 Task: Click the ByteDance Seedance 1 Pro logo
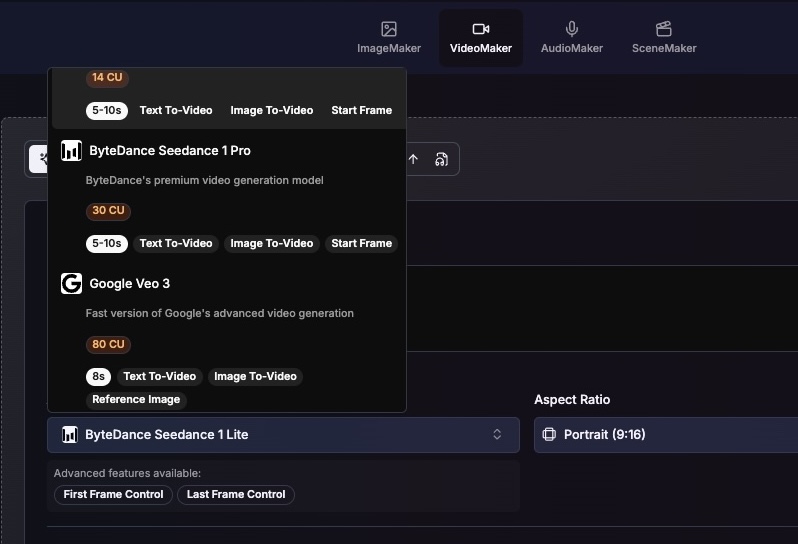pyautogui.click(x=71, y=151)
